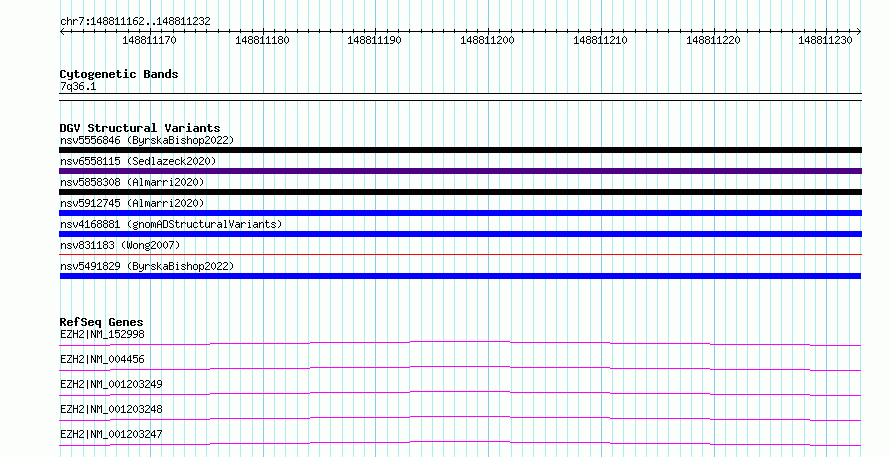Open transcript EZH2|NM_001203248

pyautogui.click(x=111, y=409)
